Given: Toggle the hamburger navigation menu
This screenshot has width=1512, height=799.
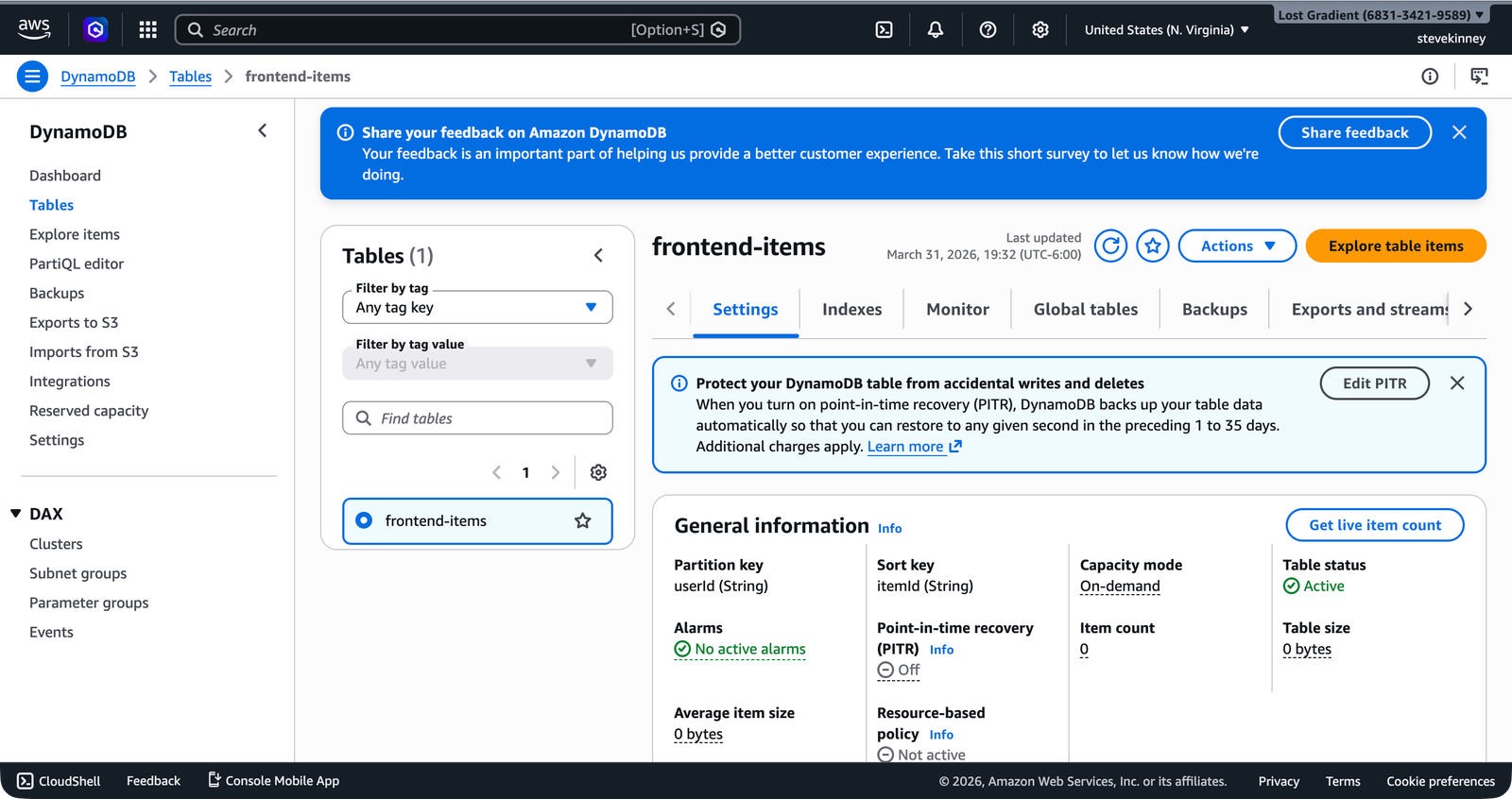Looking at the screenshot, I should pos(32,76).
